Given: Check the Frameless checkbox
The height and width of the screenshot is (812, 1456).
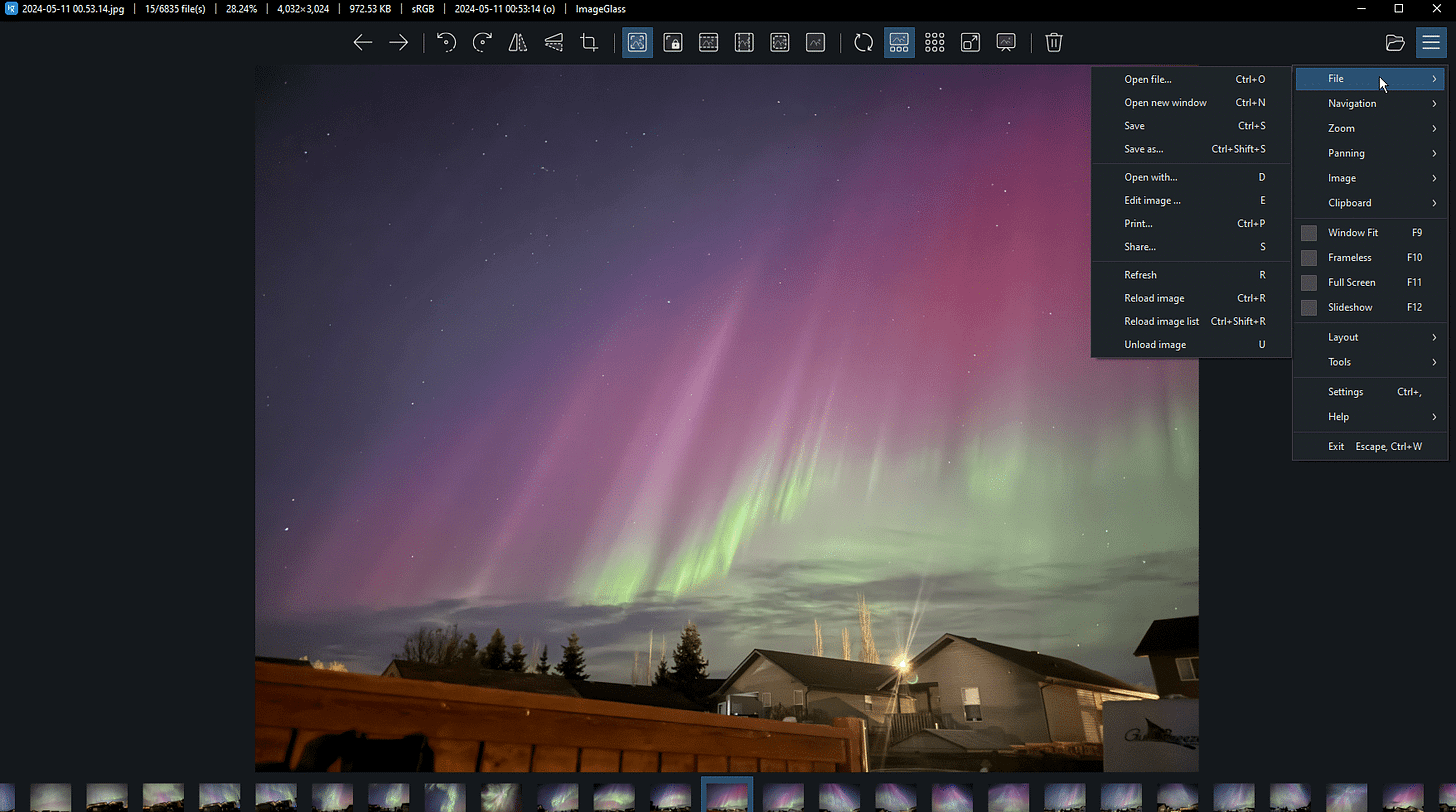Looking at the screenshot, I should pos(1309,258).
